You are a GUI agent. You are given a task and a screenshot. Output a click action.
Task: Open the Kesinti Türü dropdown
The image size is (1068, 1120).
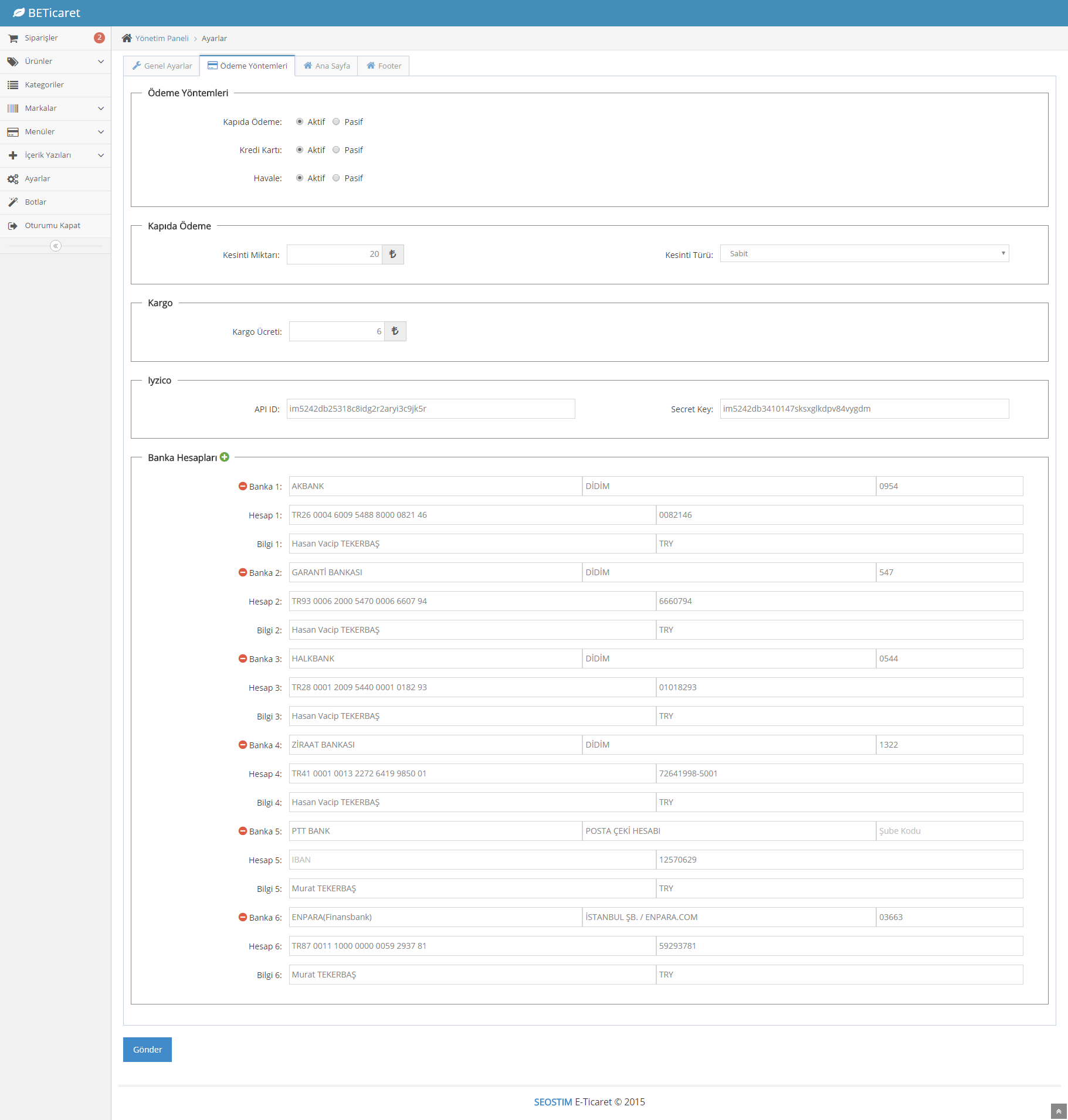pos(864,253)
